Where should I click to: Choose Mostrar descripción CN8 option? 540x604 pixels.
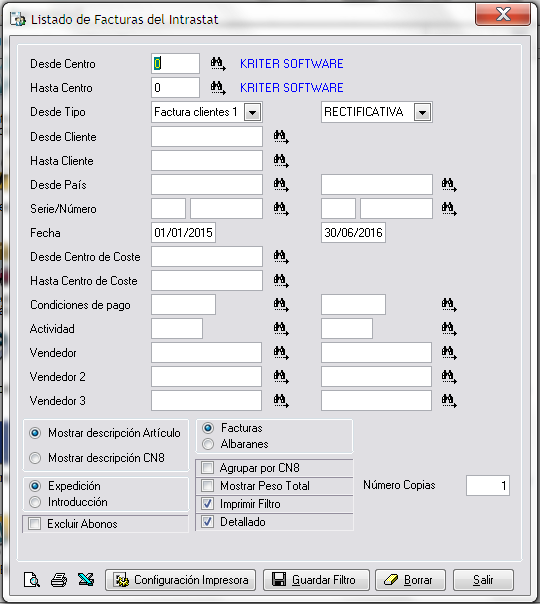35,458
